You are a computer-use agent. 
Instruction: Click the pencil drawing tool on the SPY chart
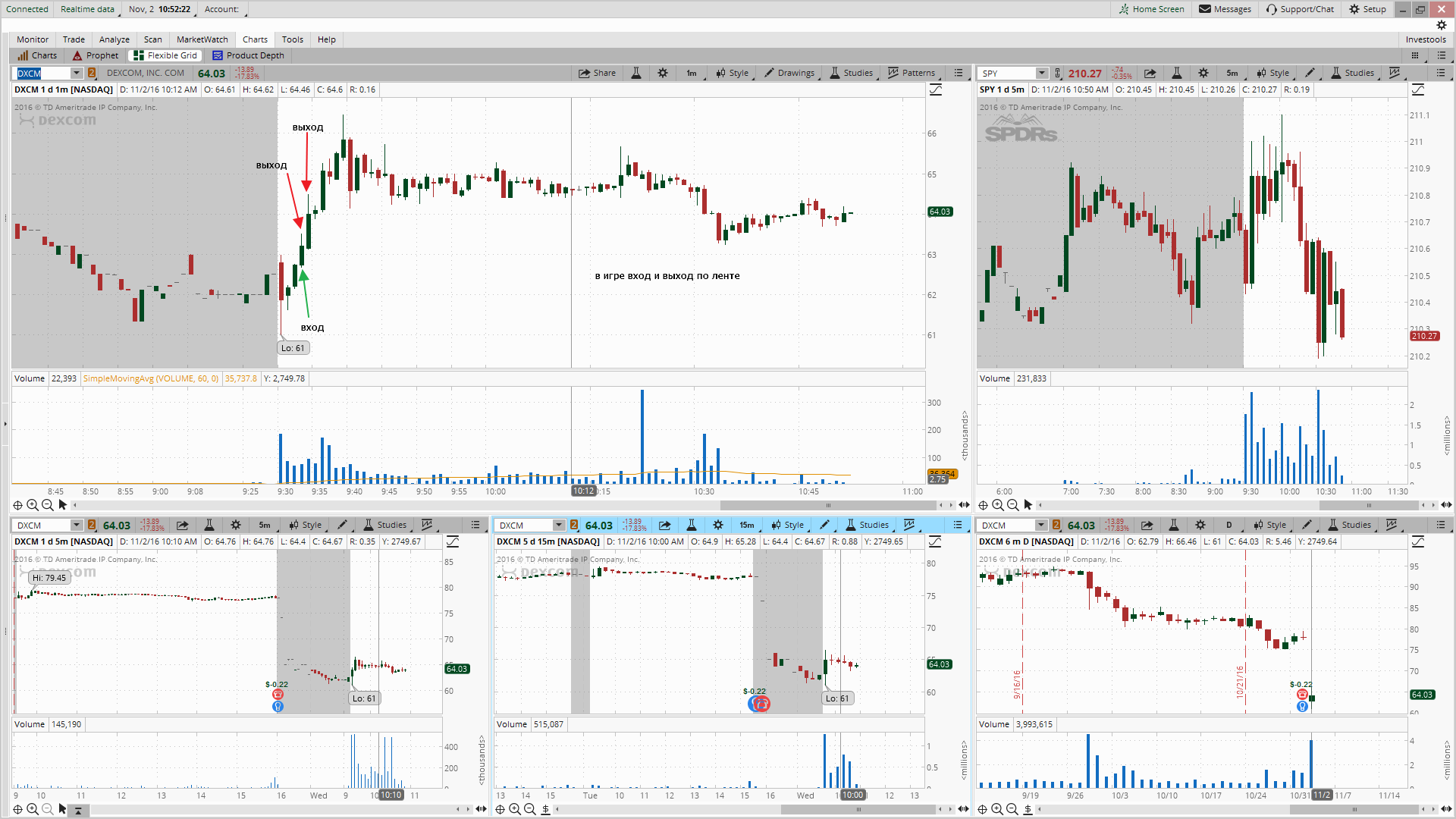1310,73
